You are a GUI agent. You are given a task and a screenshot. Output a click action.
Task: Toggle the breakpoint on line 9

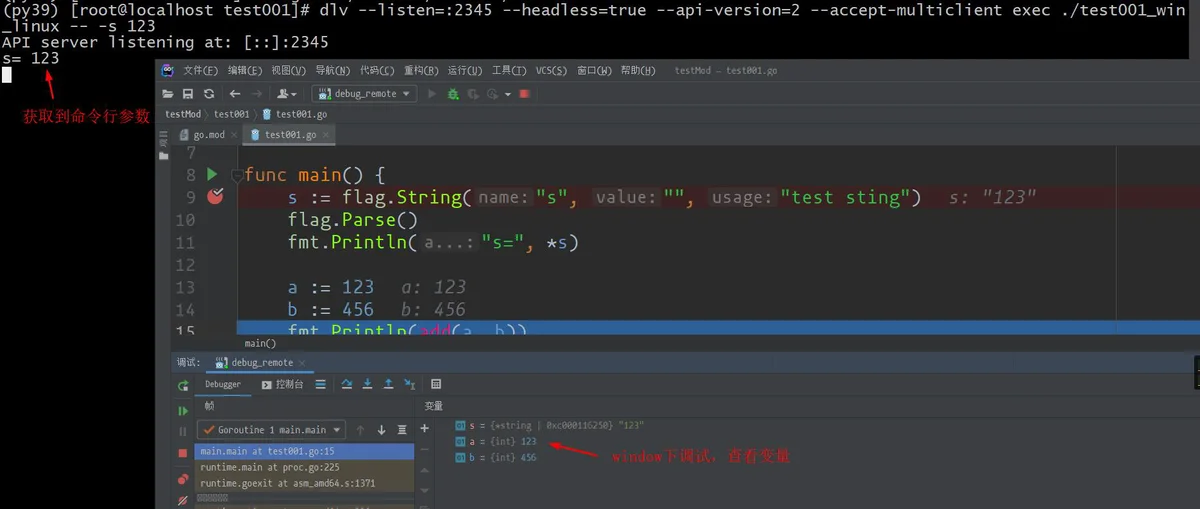(x=215, y=197)
